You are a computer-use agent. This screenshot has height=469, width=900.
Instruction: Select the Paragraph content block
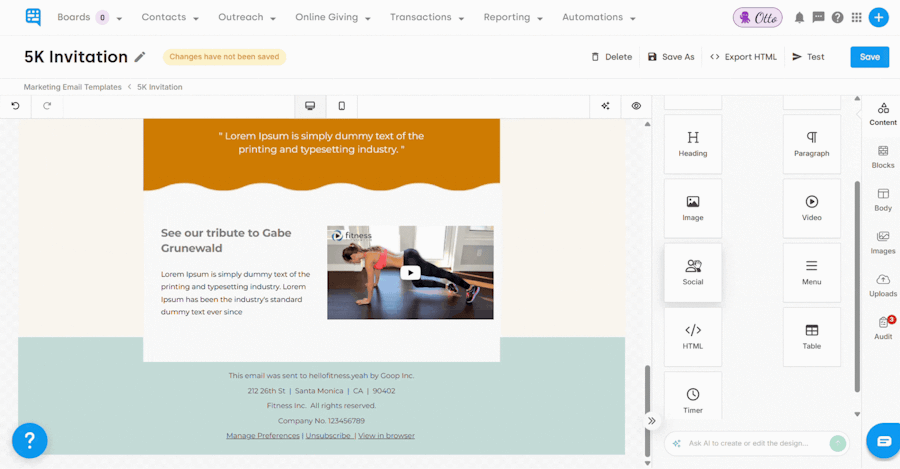(812, 144)
